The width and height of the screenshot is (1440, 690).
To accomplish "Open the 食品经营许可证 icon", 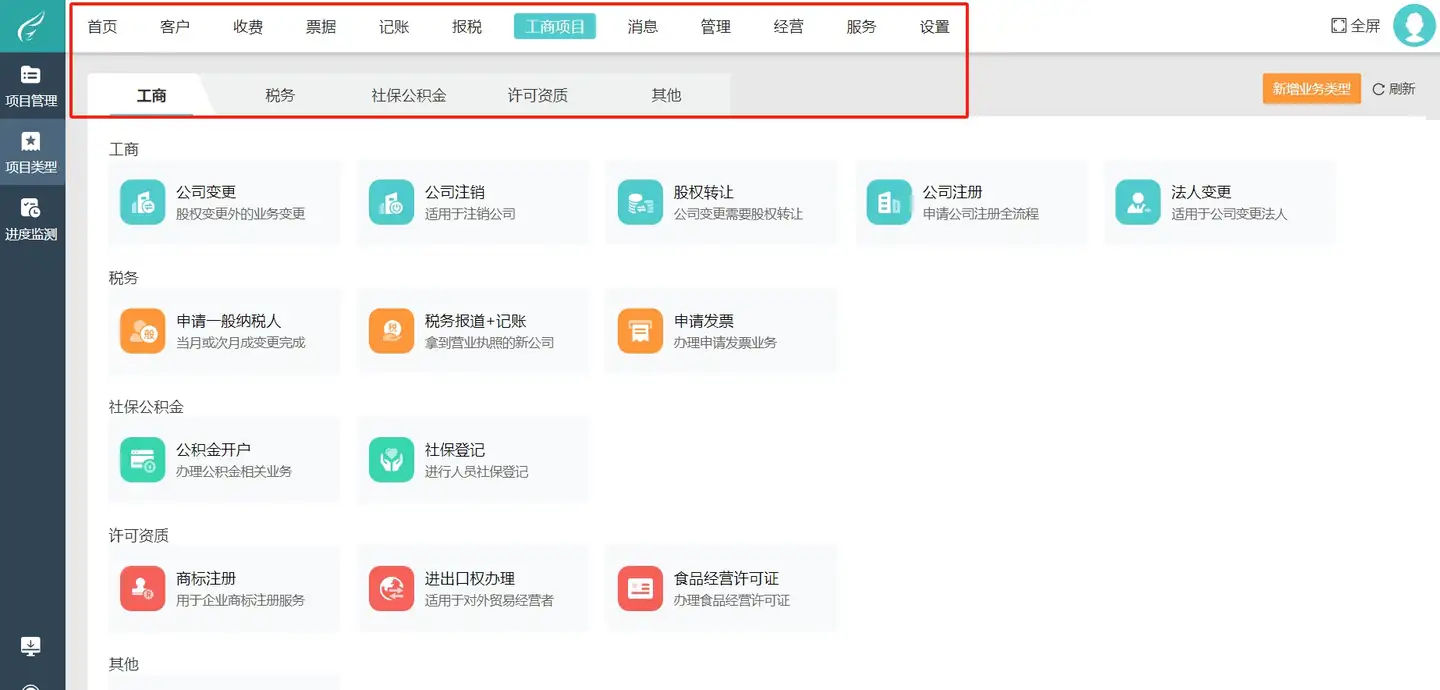I will click(x=640, y=588).
